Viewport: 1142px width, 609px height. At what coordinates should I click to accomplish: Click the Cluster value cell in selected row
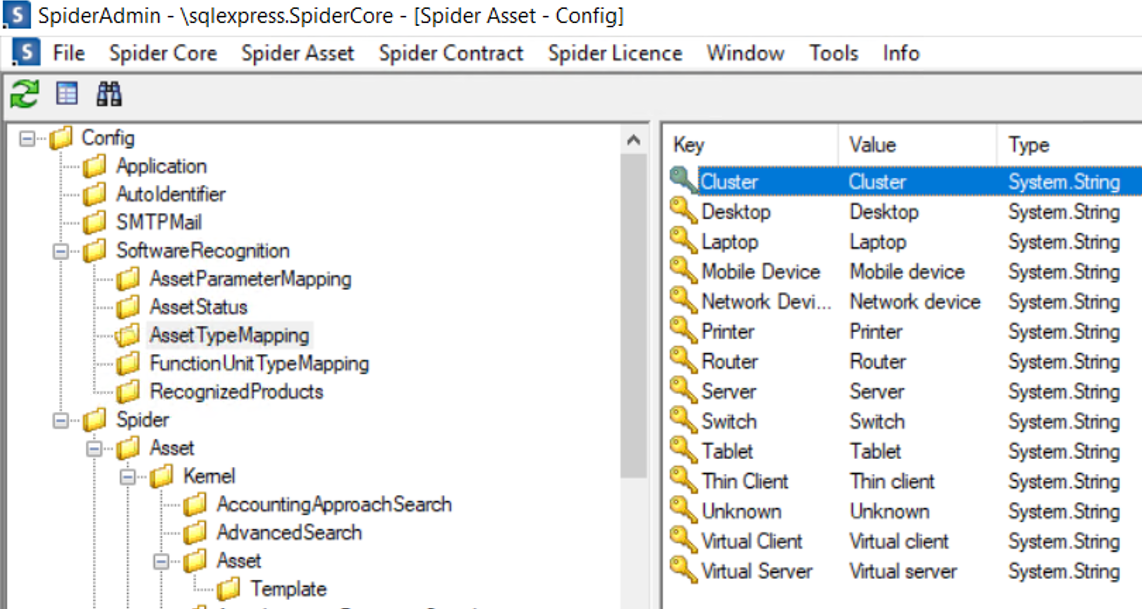click(x=877, y=181)
